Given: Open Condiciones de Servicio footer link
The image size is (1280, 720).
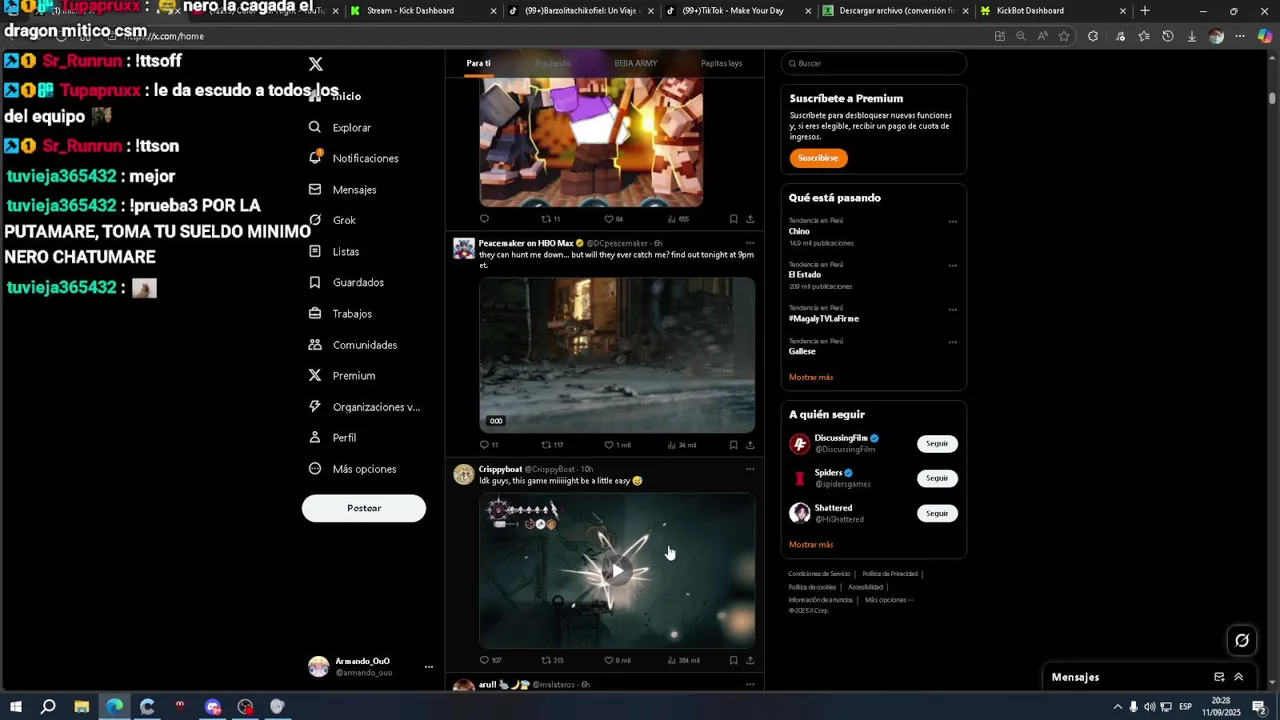Looking at the screenshot, I should [819, 574].
